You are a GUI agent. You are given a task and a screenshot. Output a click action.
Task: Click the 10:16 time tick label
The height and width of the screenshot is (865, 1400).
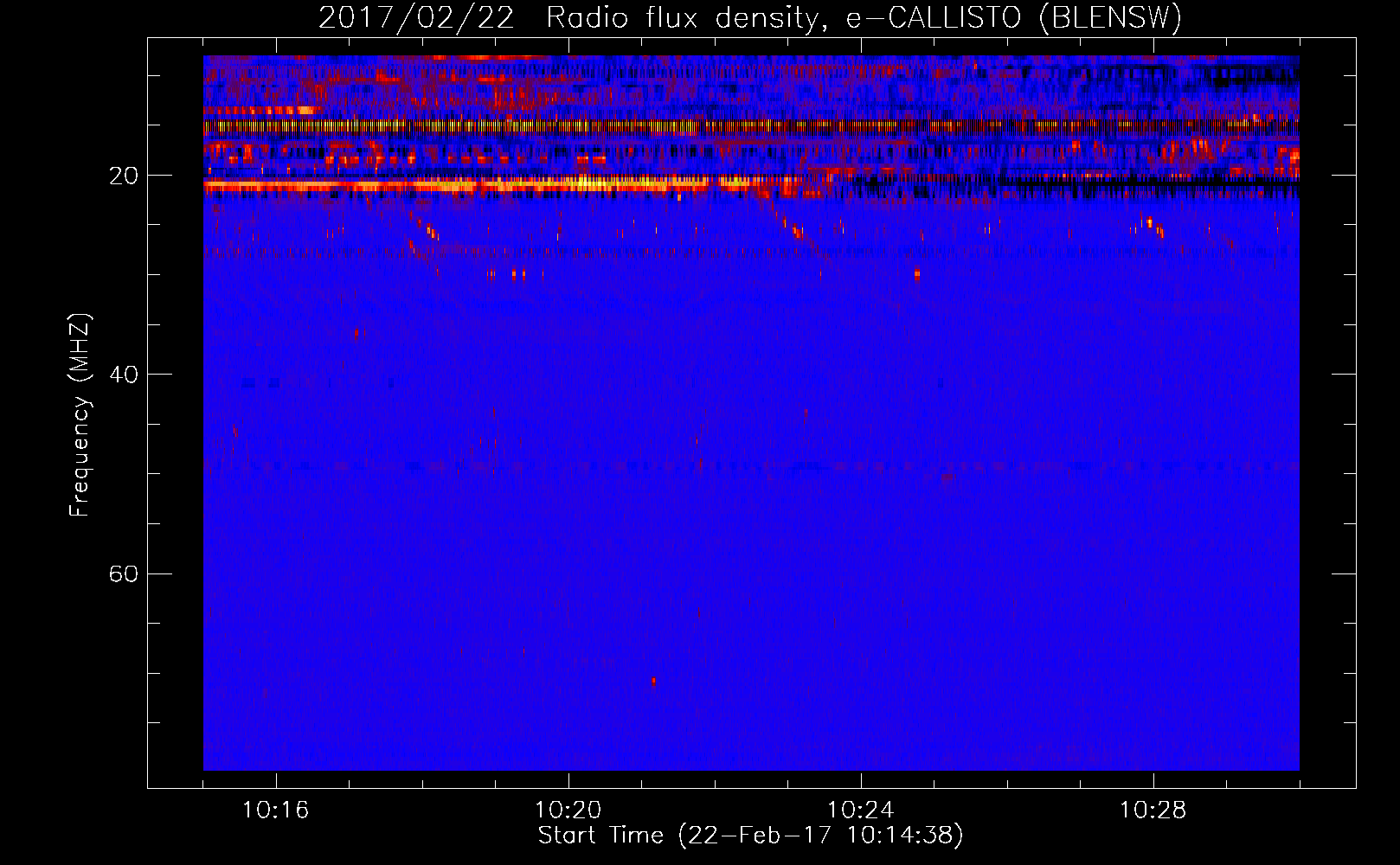[x=276, y=811]
